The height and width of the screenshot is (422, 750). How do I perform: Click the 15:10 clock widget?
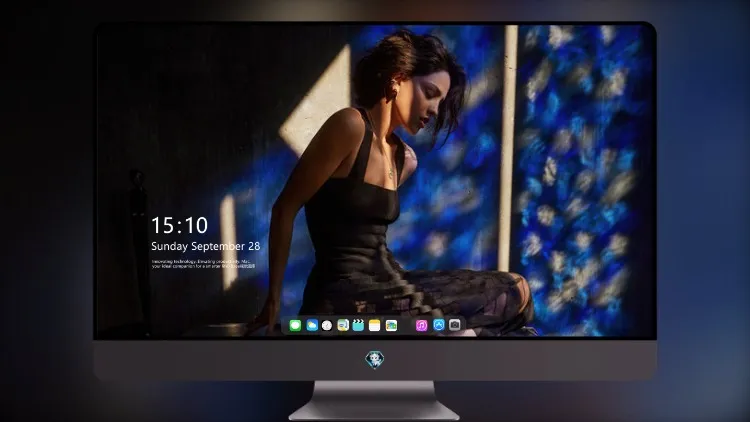click(x=179, y=225)
